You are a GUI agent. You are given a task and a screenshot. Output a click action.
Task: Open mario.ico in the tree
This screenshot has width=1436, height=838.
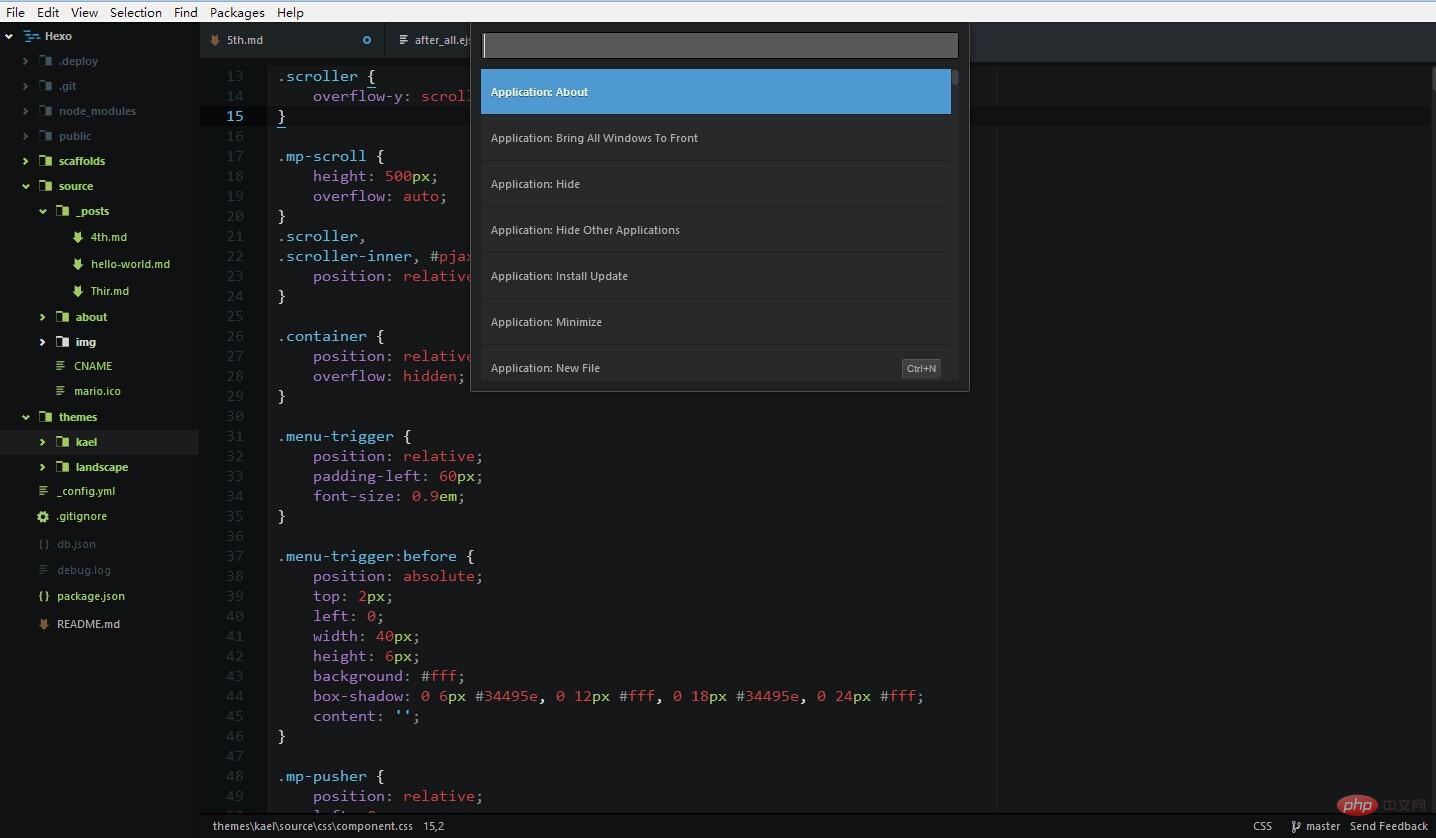pos(97,391)
